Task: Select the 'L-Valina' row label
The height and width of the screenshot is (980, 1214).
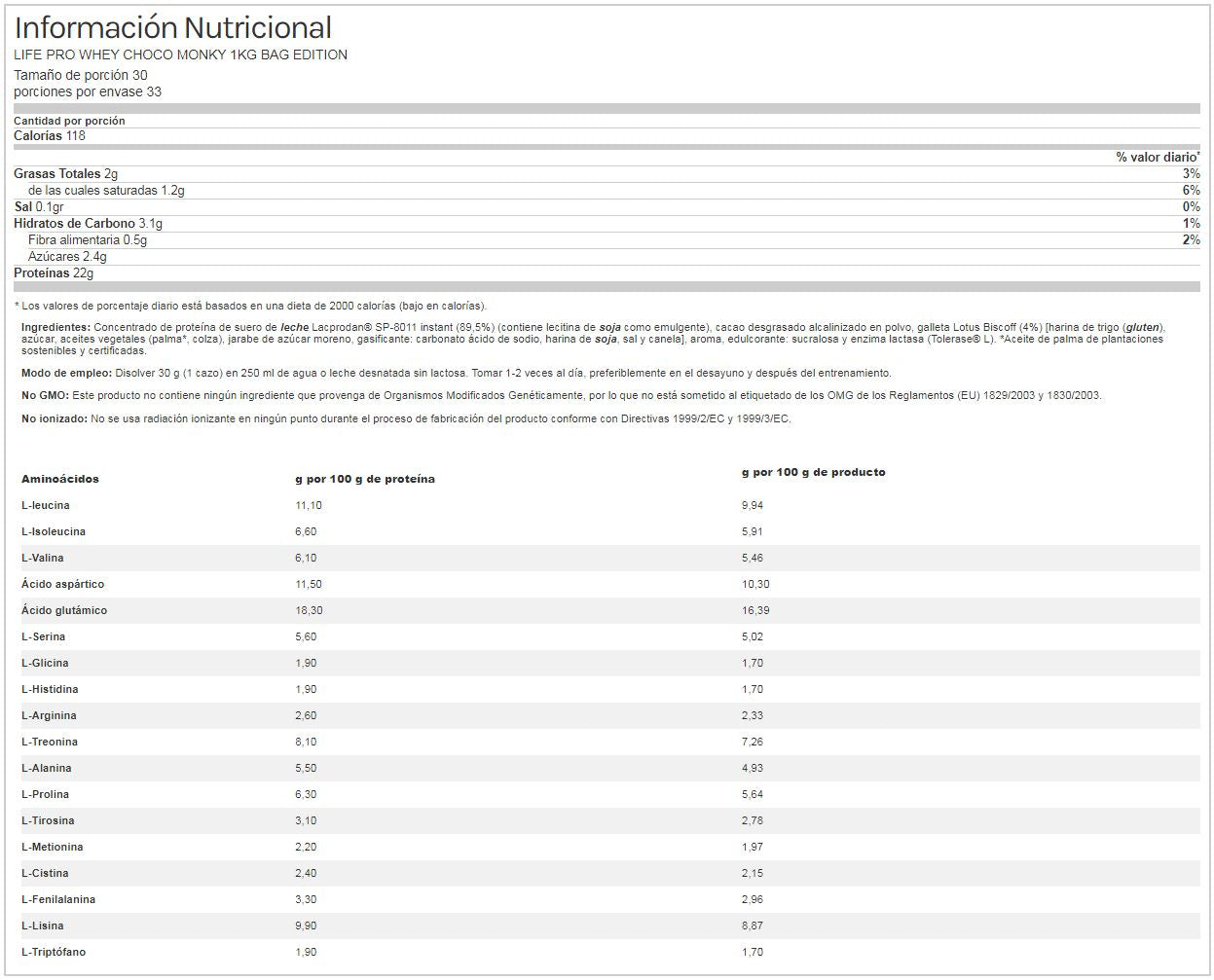Action: coord(44,558)
